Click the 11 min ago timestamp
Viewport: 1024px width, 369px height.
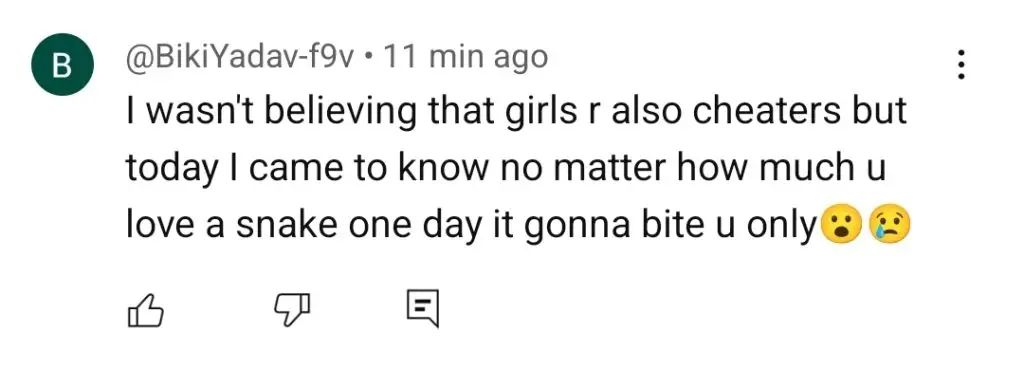464,59
